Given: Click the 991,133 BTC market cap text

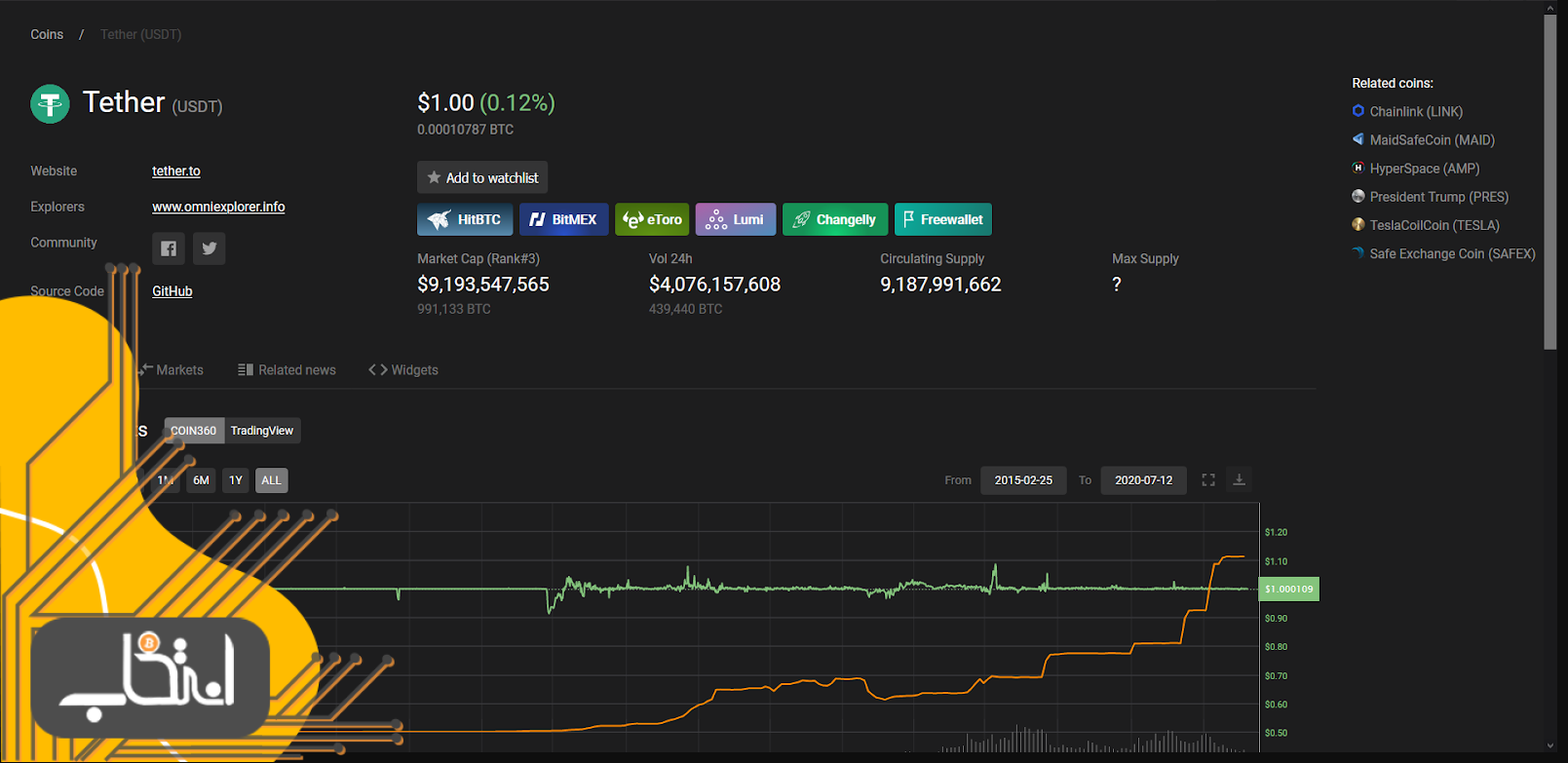Looking at the screenshot, I should coord(454,309).
